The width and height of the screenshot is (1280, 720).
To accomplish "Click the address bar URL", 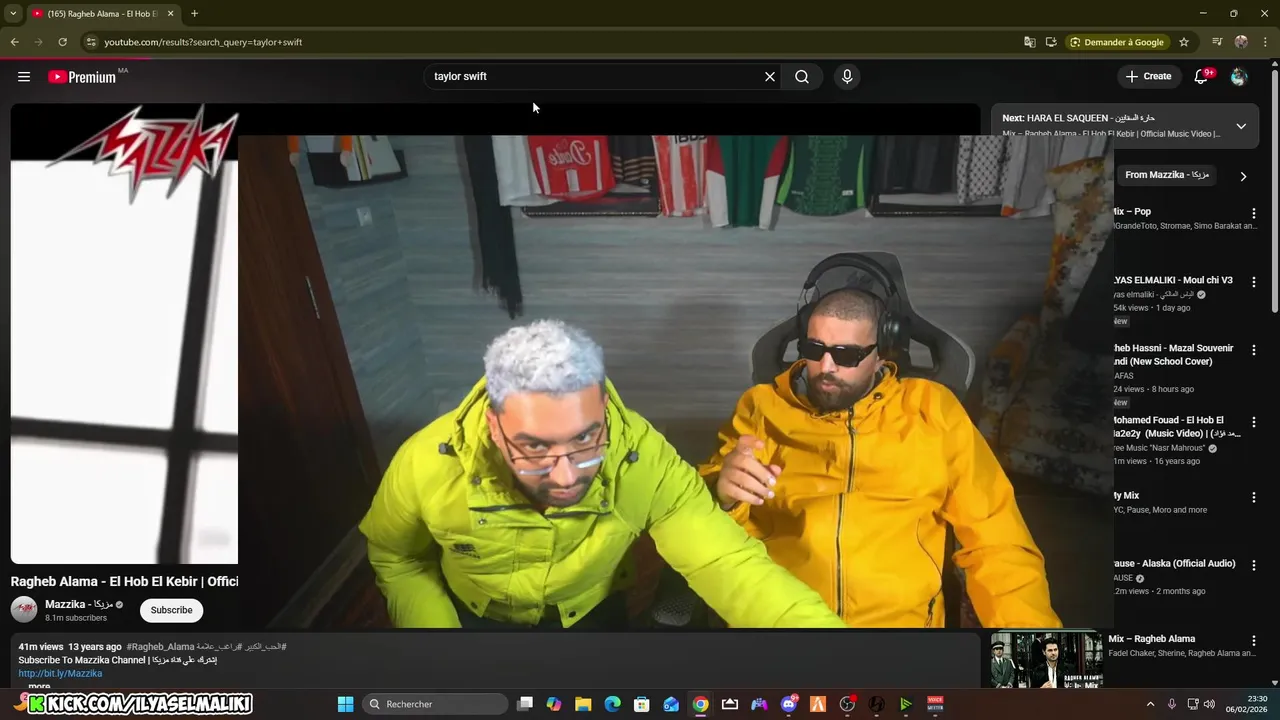I will [203, 42].
